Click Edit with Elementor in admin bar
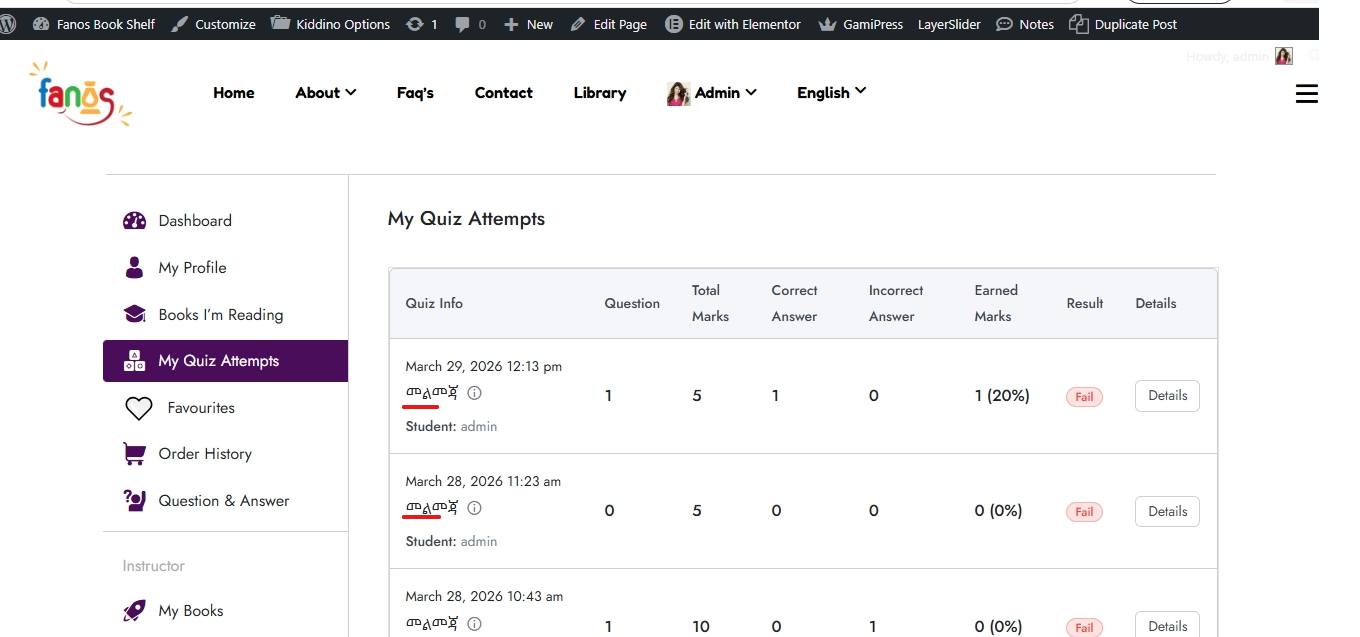Screen dimensions: 1360x637 (733, 24)
